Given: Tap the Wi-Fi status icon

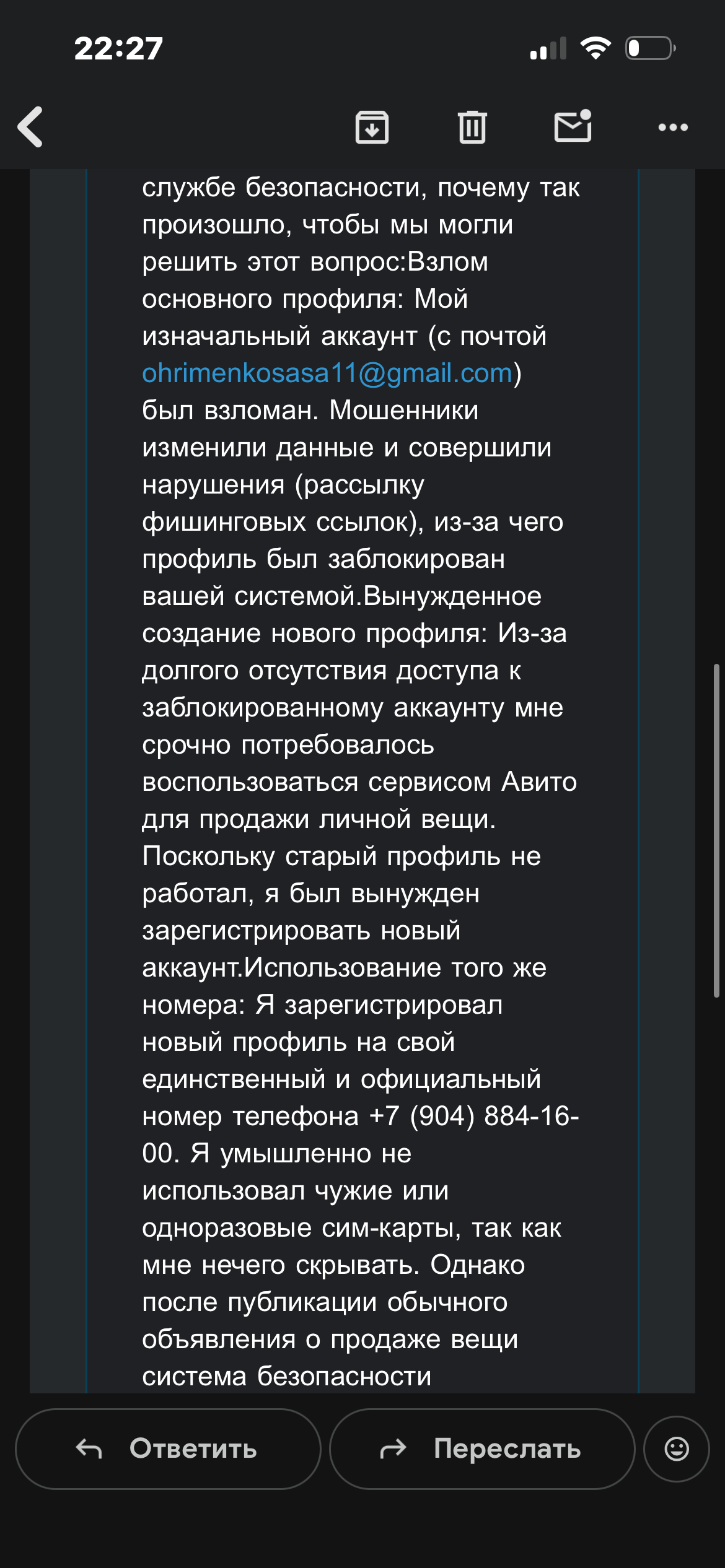Looking at the screenshot, I should [x=595, y=48].
